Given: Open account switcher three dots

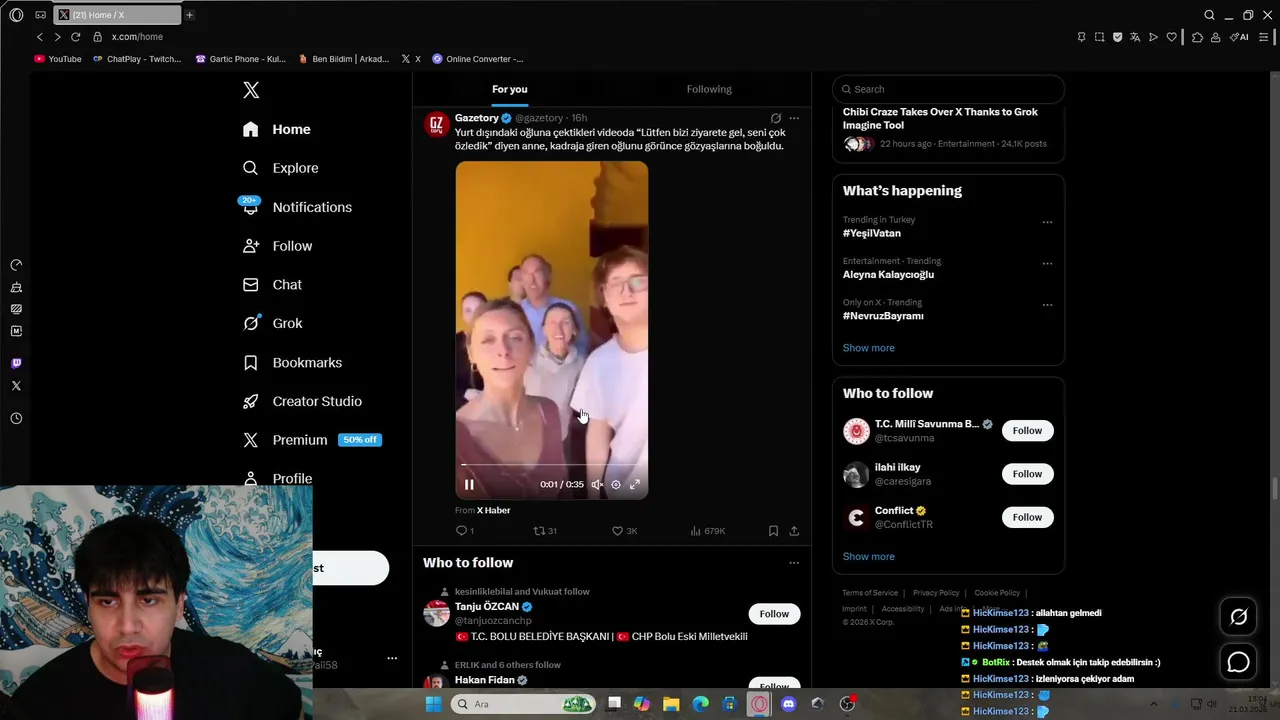Looking at the screenshot, I should click(392, 658).
